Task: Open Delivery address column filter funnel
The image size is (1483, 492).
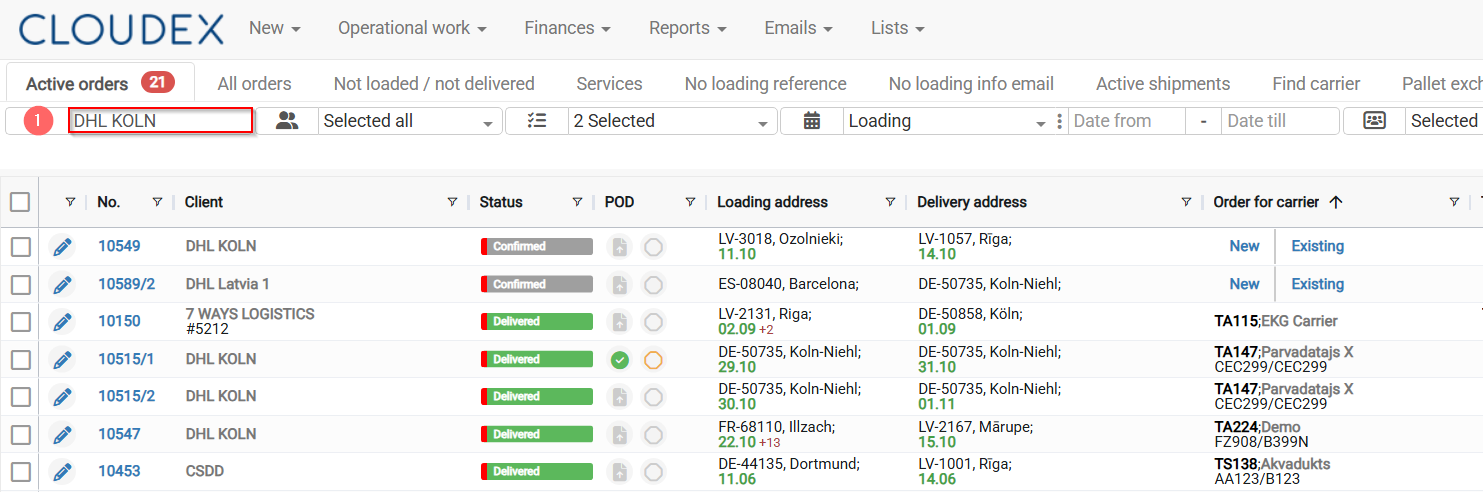Action: pyautogui.click(x=1186, y=202)
